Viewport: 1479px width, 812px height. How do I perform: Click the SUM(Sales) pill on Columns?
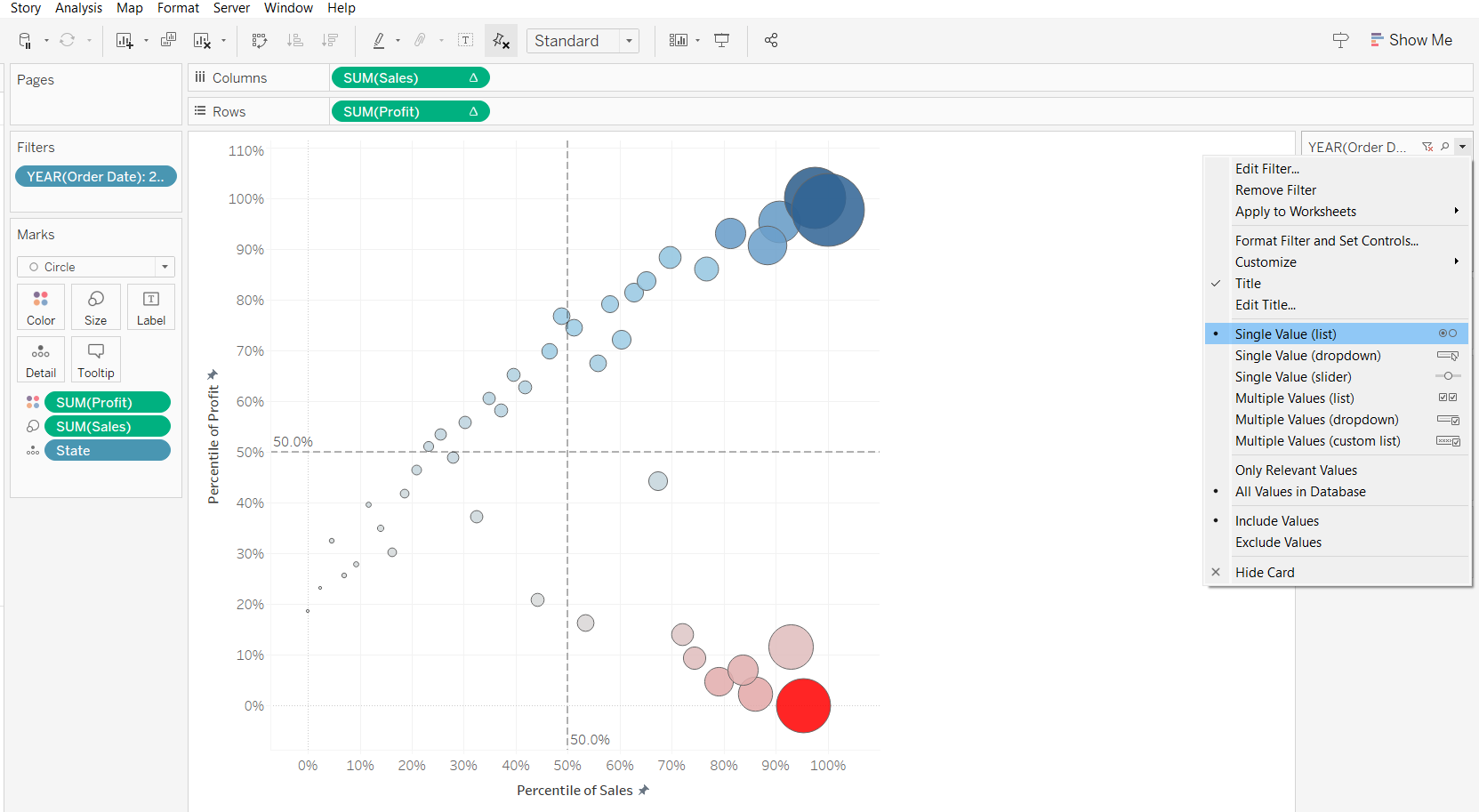pyautogui.click(x=409, y=78)
